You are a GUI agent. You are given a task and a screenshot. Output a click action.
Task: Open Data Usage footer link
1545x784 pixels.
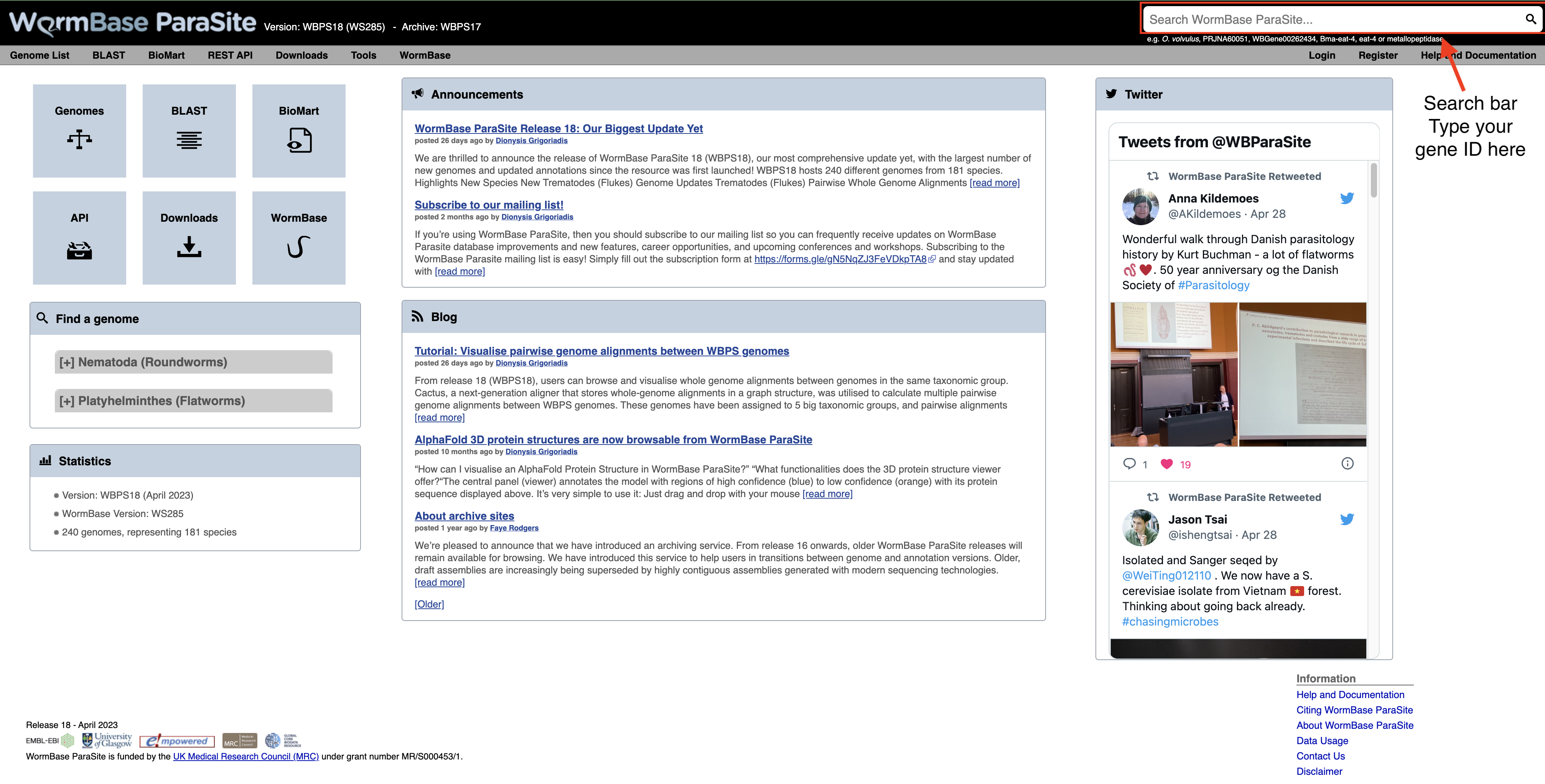pyautogui.click(x=1322, y=741)
